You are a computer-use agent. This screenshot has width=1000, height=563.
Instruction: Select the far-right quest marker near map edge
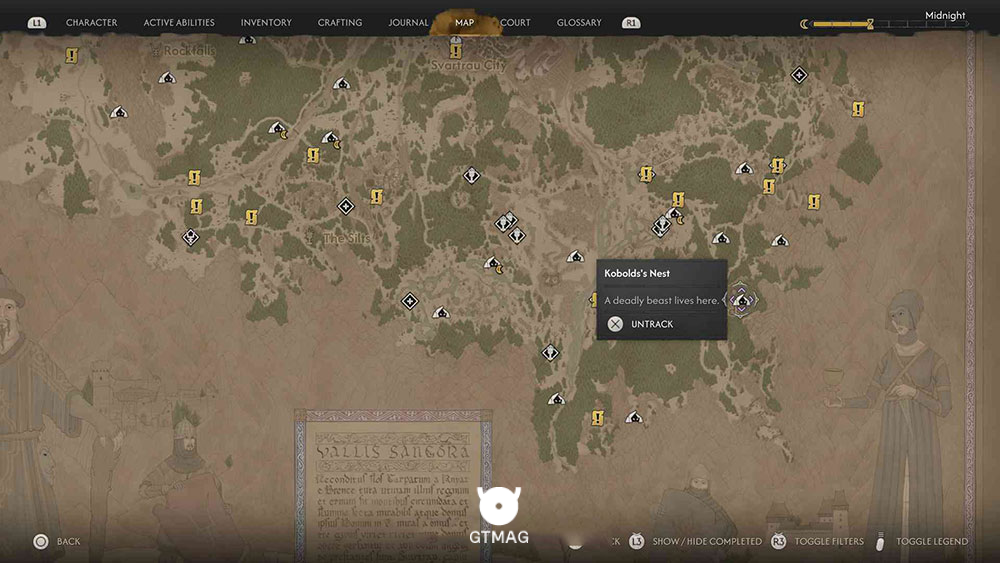click(x=858, y=109)
